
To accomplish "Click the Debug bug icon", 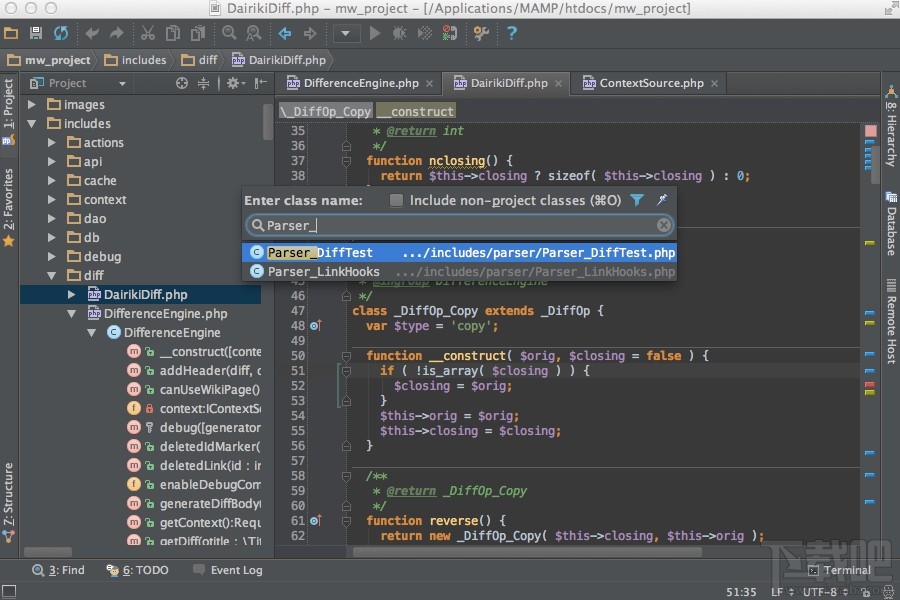I will (400, 33).
